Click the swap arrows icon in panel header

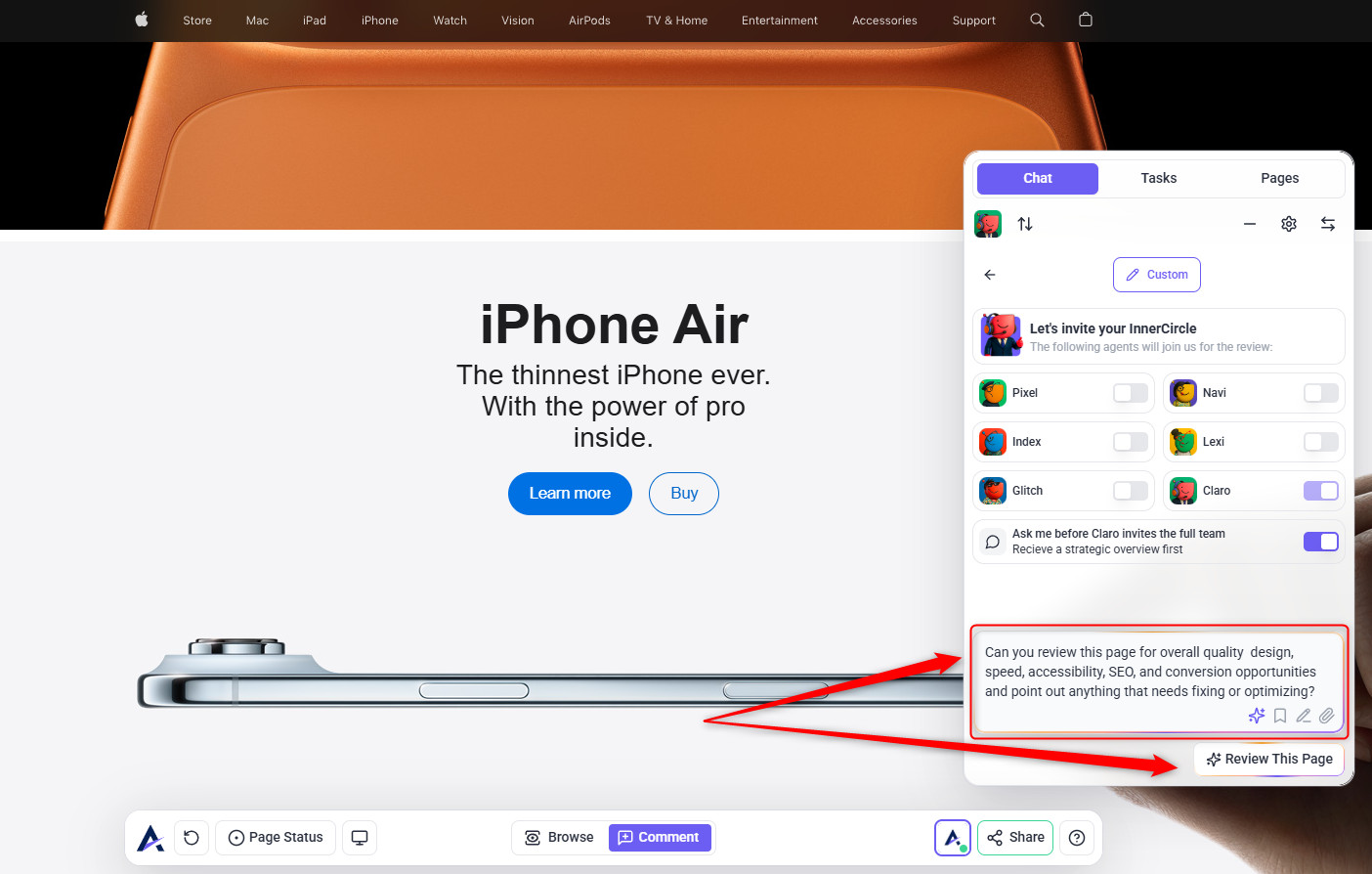click(1327, 224)
